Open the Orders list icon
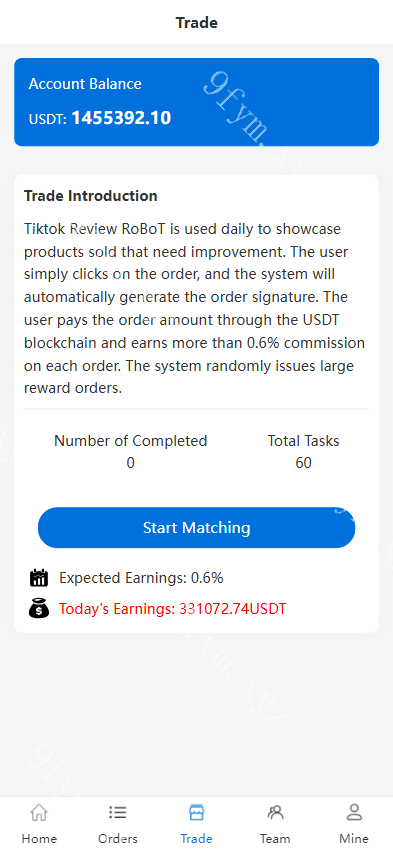The height and width of the screenshot is (851, 393). coord(118,812)
